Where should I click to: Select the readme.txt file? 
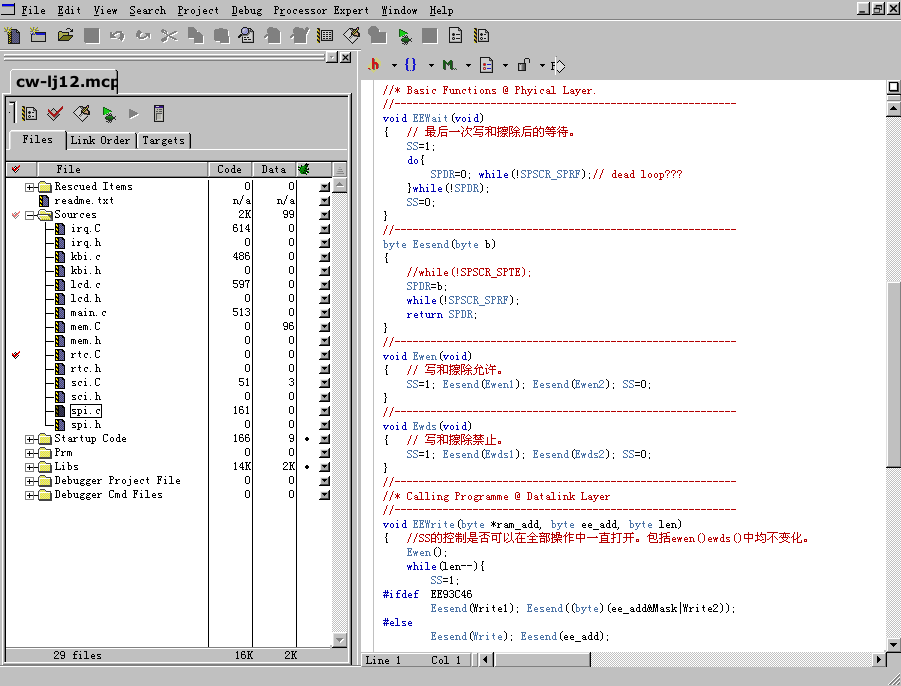[83, 201]
